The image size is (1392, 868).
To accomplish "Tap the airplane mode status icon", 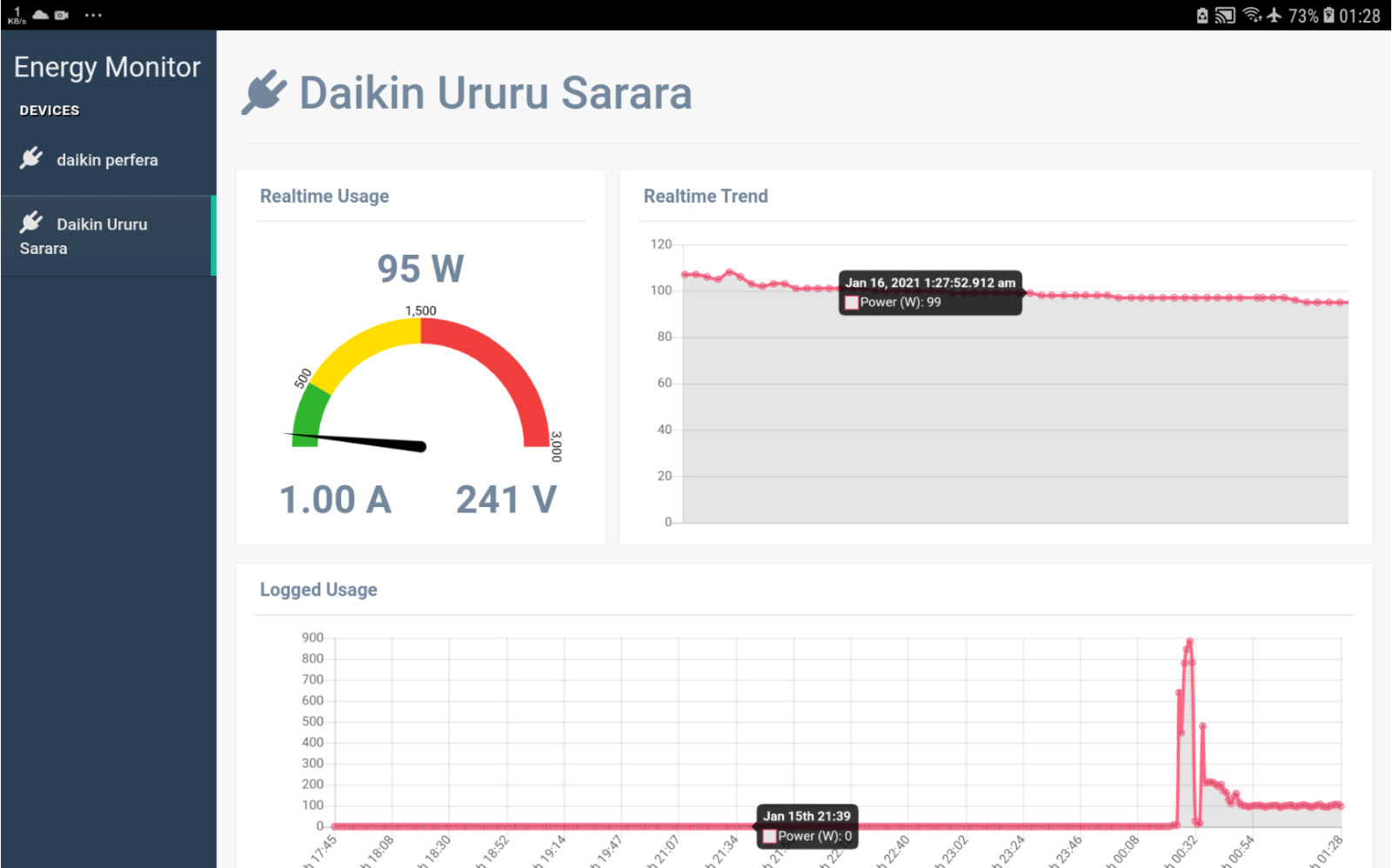I will (x=1275, y=15).
